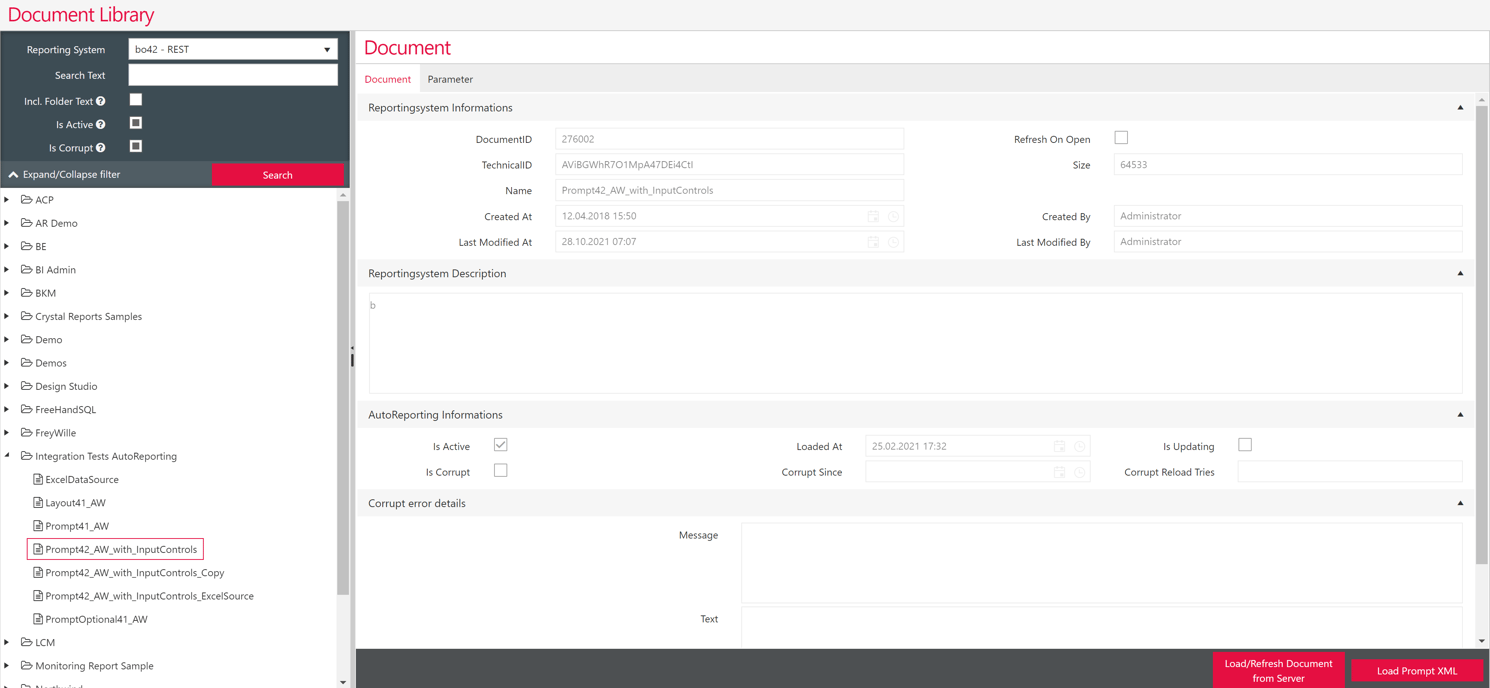Screen dimensions: 1490x688
Task: Open calendar picker for Created At
Action: (873, 216)
